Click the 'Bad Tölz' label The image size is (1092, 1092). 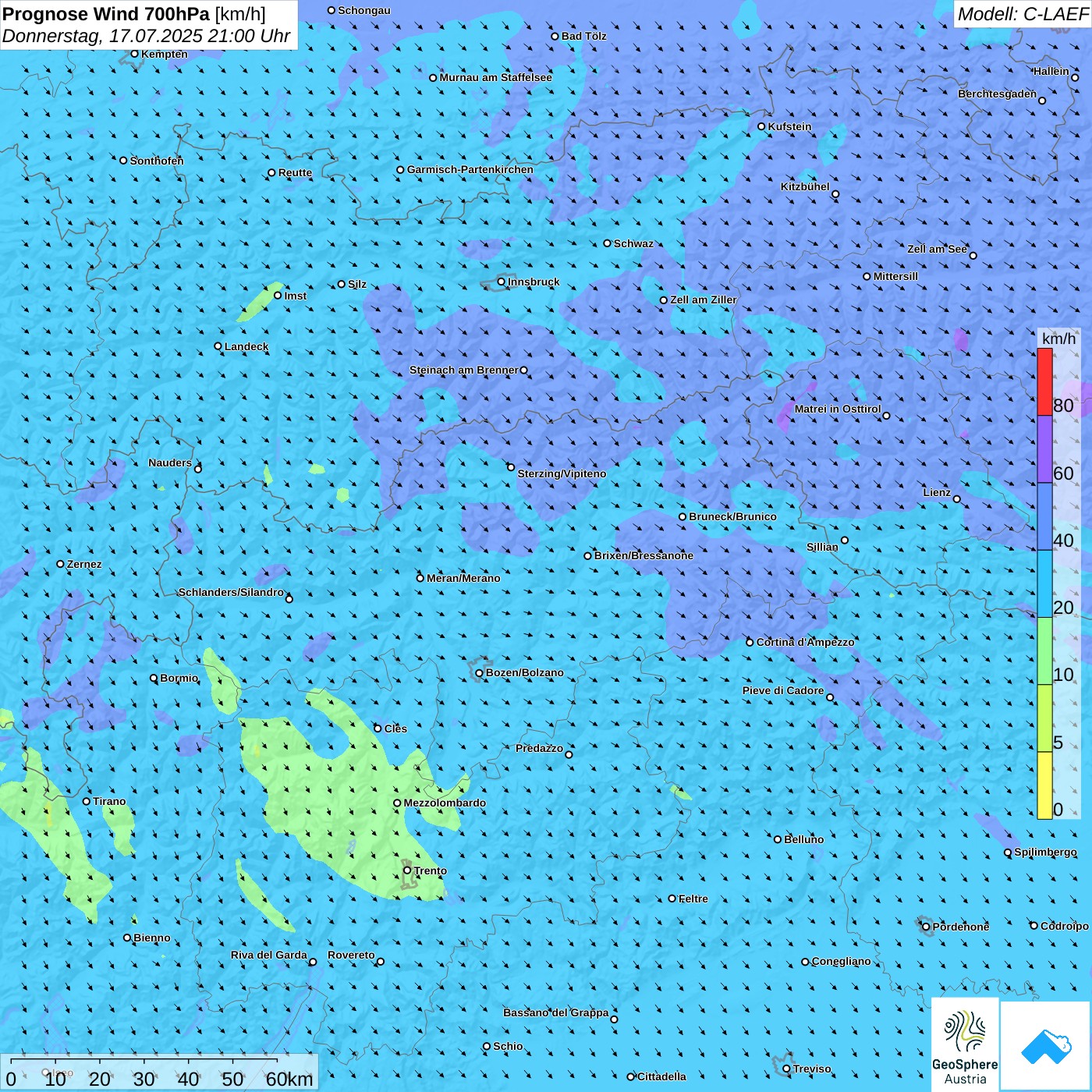click(584, 36)
